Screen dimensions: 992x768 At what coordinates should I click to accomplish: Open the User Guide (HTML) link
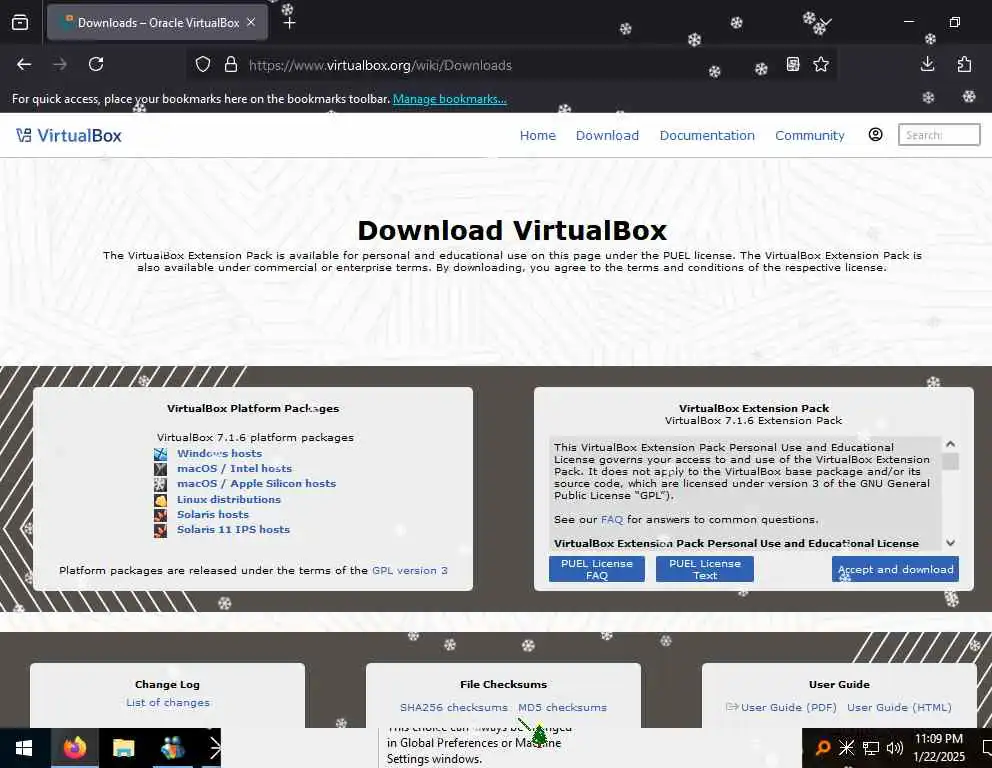(x=899, y=707)
